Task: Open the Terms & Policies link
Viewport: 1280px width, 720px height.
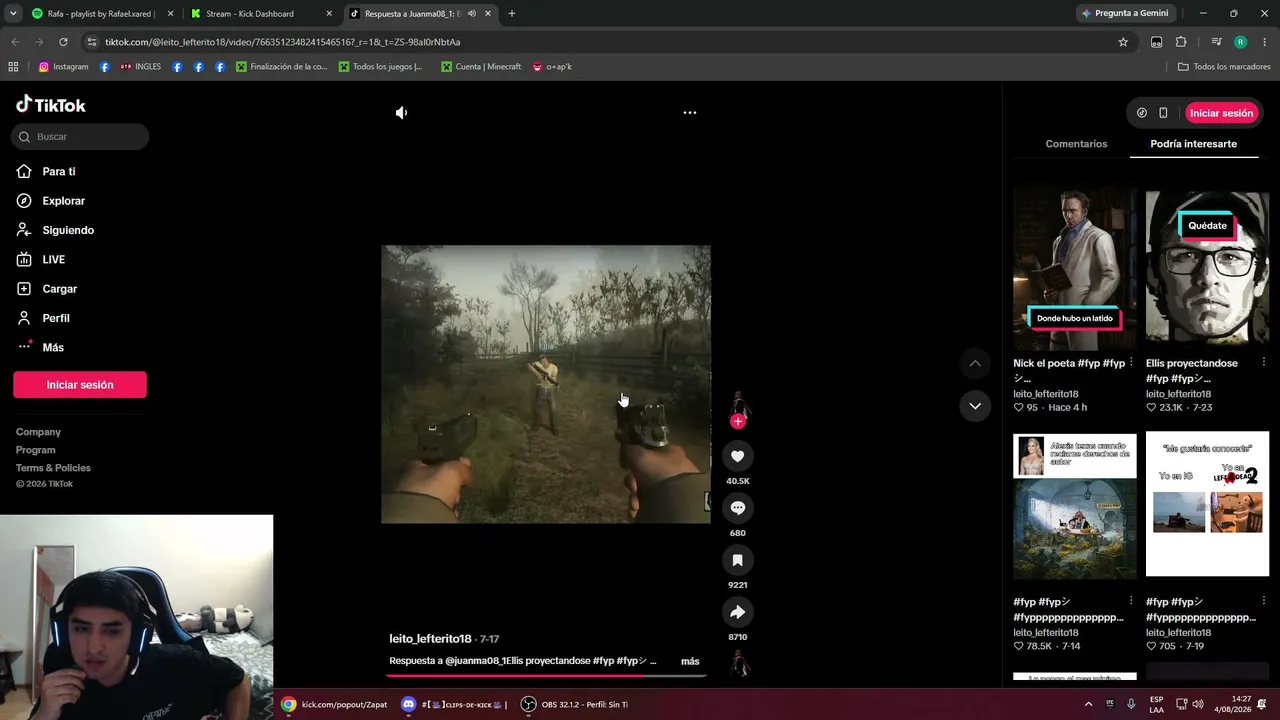Action: pyautogui.click(x=53, y=468)
